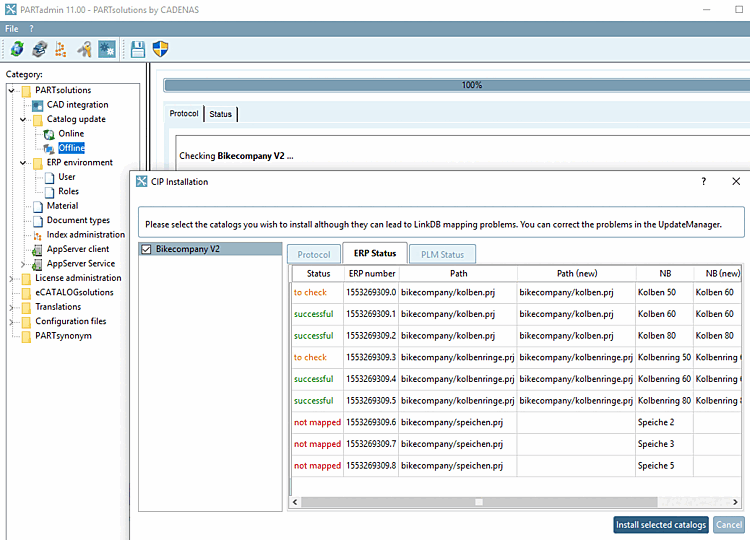Screen dimensions: 750x540
Task: Select the ERP Status tab
Action: [x=375, y=253]
